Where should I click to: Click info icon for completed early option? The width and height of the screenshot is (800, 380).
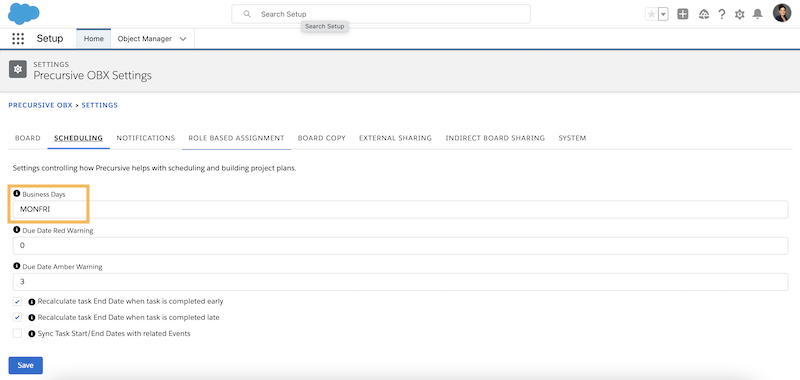pyautogui.click(x=32, y=302)
